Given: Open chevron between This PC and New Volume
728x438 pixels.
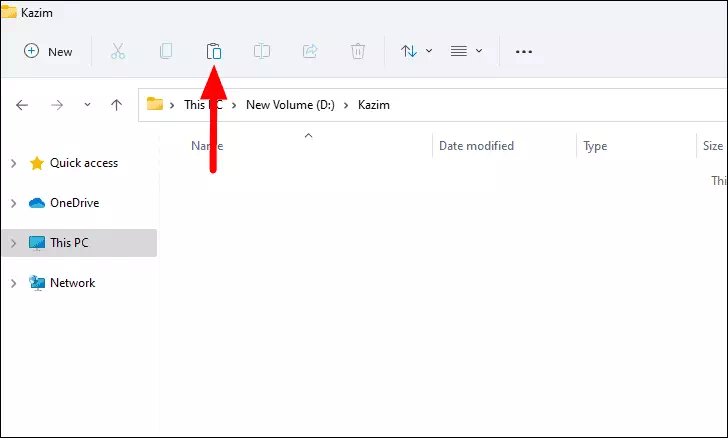Looking at the screenshot, I should (234, 105).
